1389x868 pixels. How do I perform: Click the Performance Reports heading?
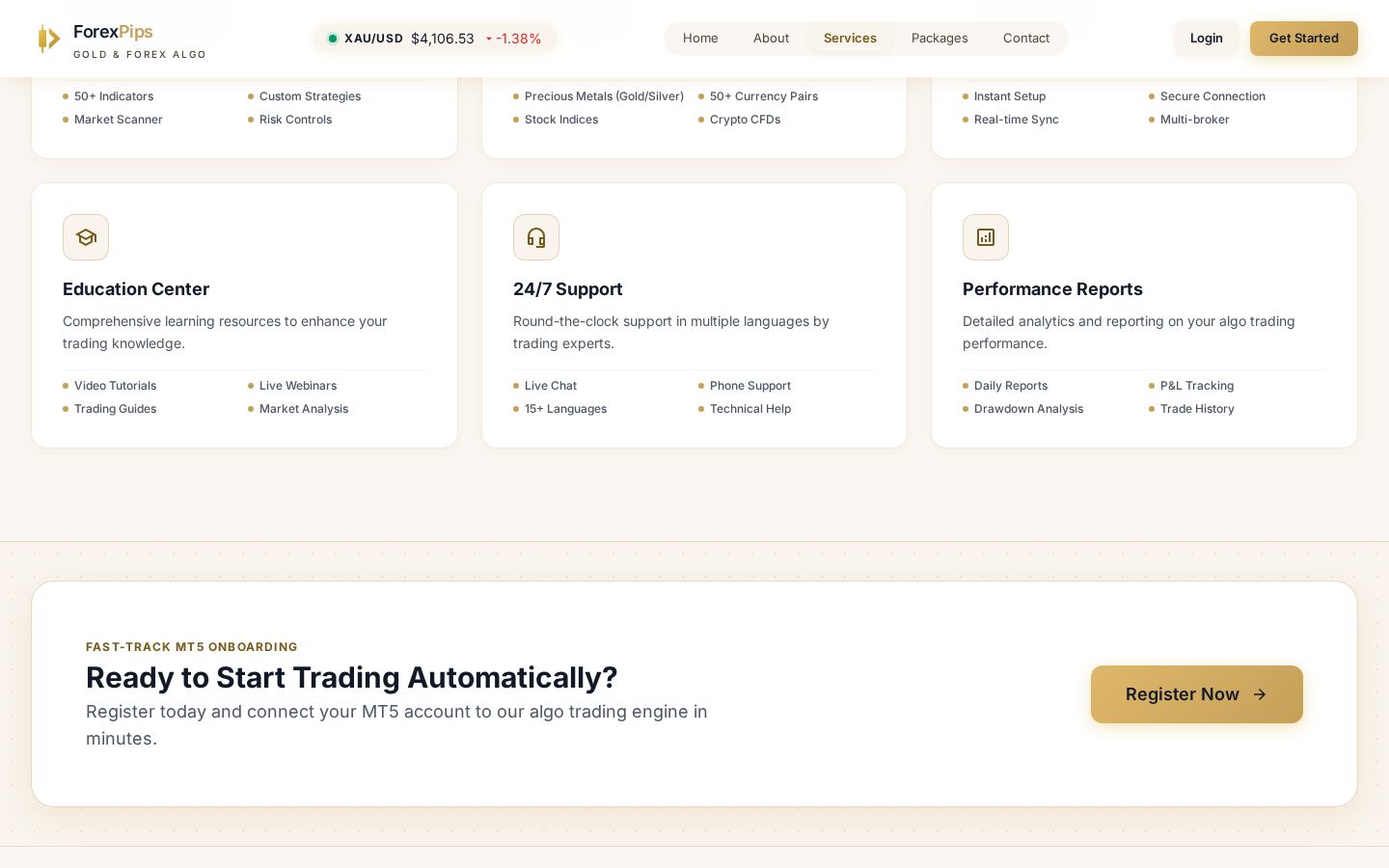[1052, 289]
